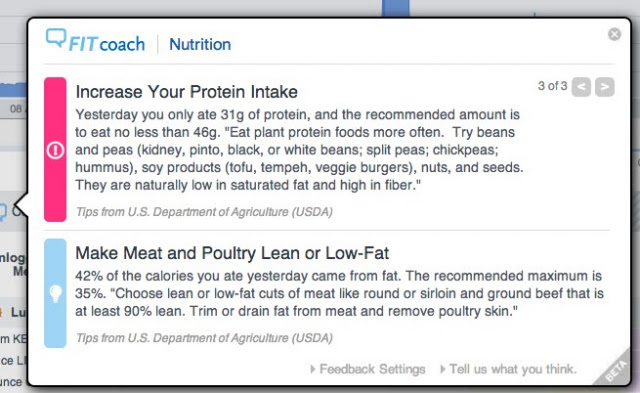Close the FITcoach Nutrition popup
Screen dimensions: 640x393
click(x=614, y=34)
